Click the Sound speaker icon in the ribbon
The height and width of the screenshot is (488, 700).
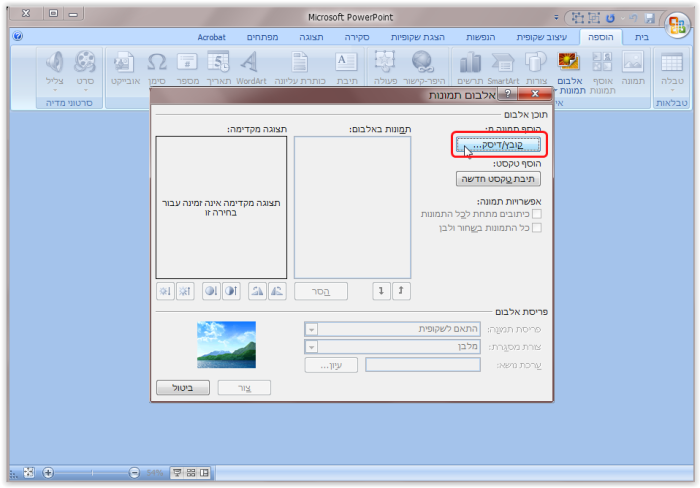[55, 64]
